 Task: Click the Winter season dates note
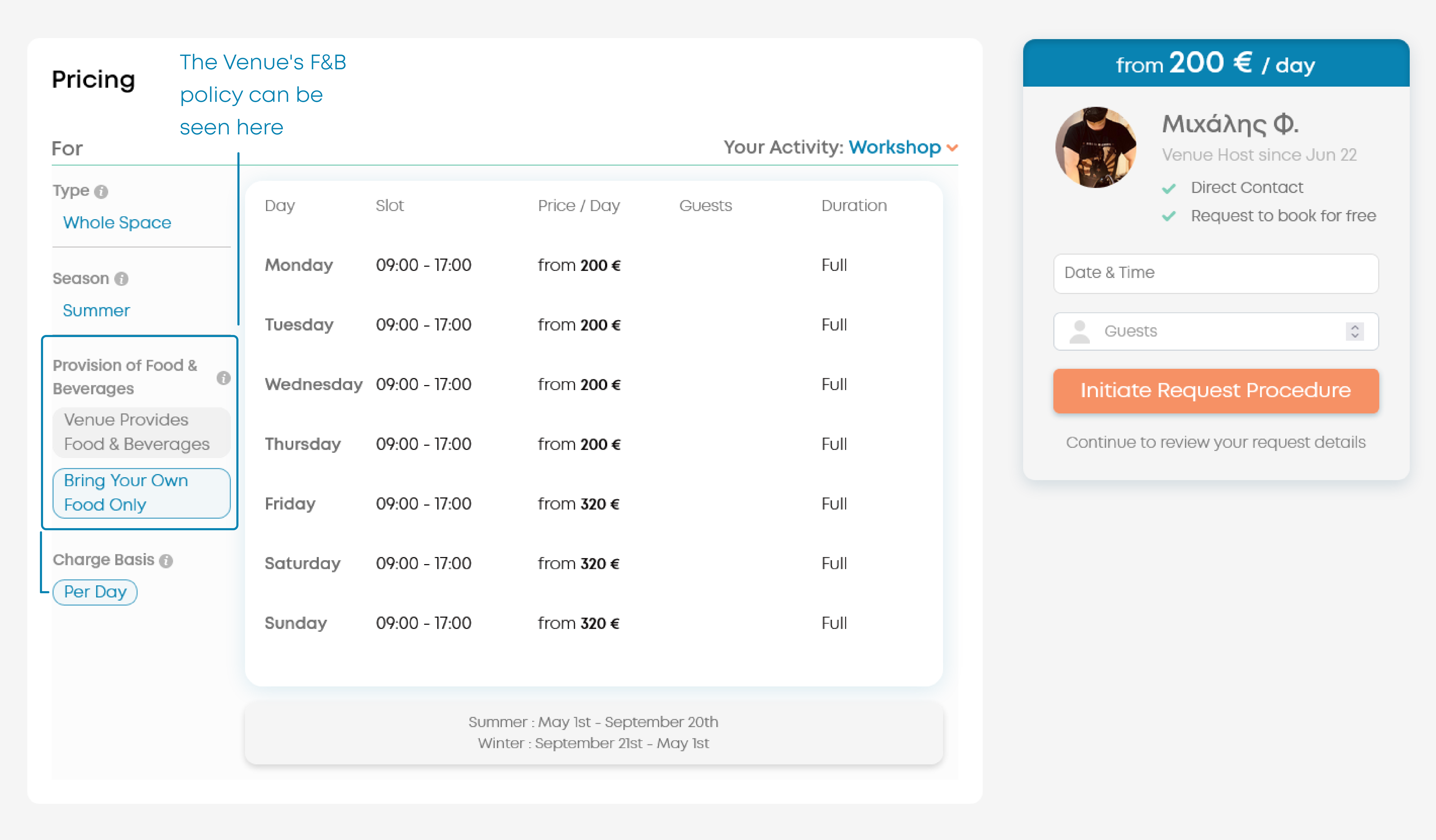click(x=593, y=744)
